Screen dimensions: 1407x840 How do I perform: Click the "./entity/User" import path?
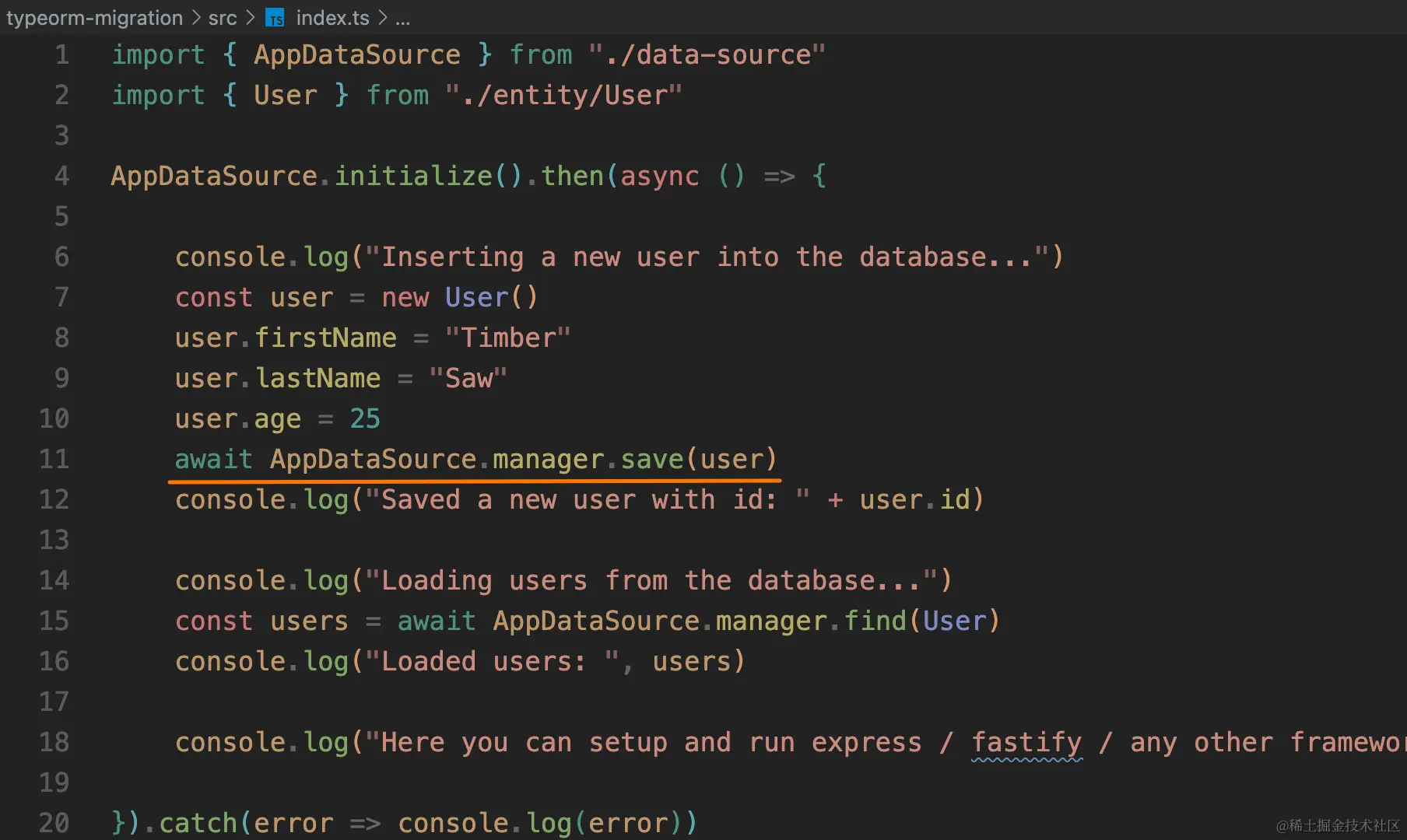point(564,95)
